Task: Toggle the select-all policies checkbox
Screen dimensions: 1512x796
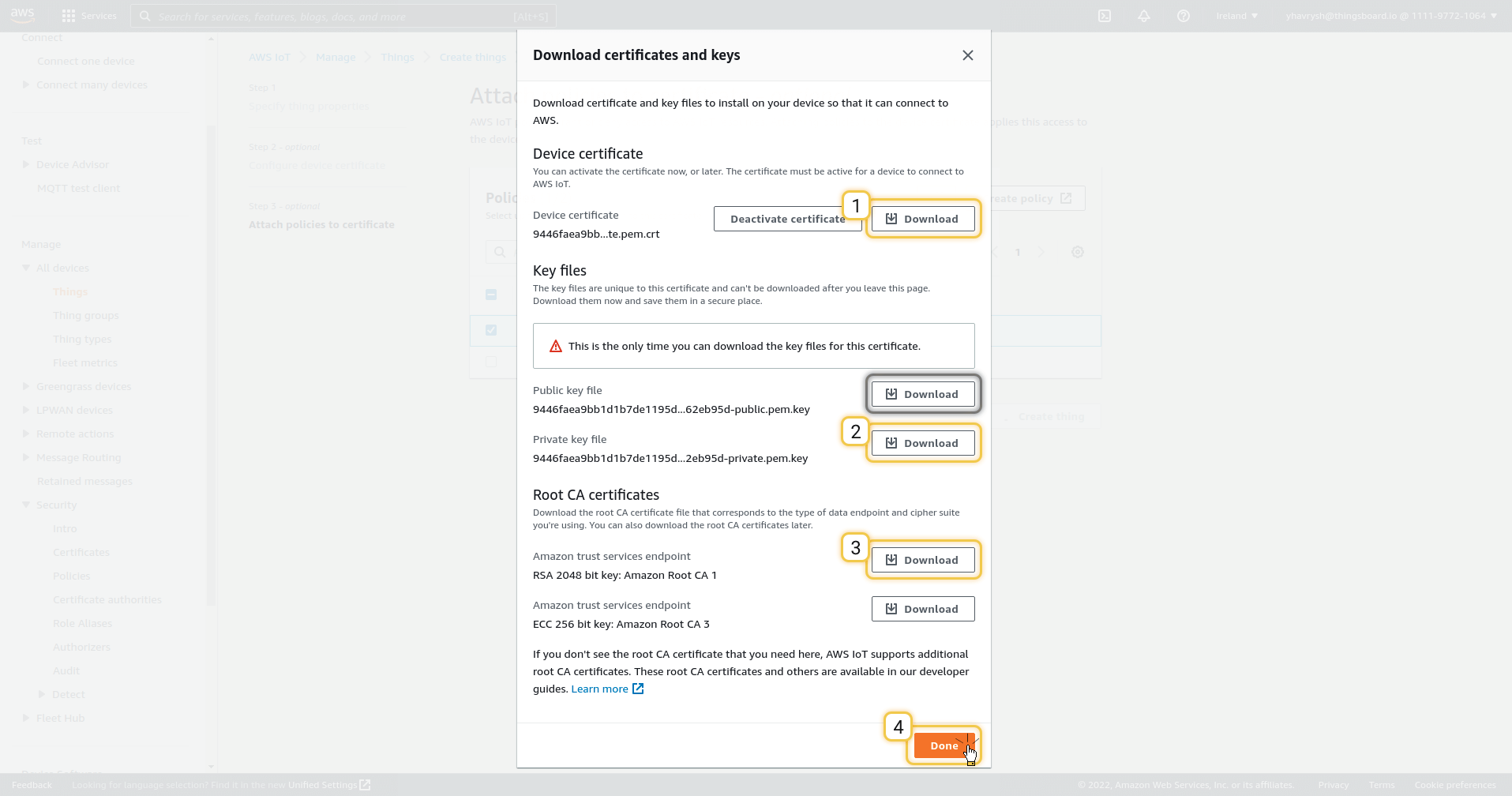Action: coord(491,295)
